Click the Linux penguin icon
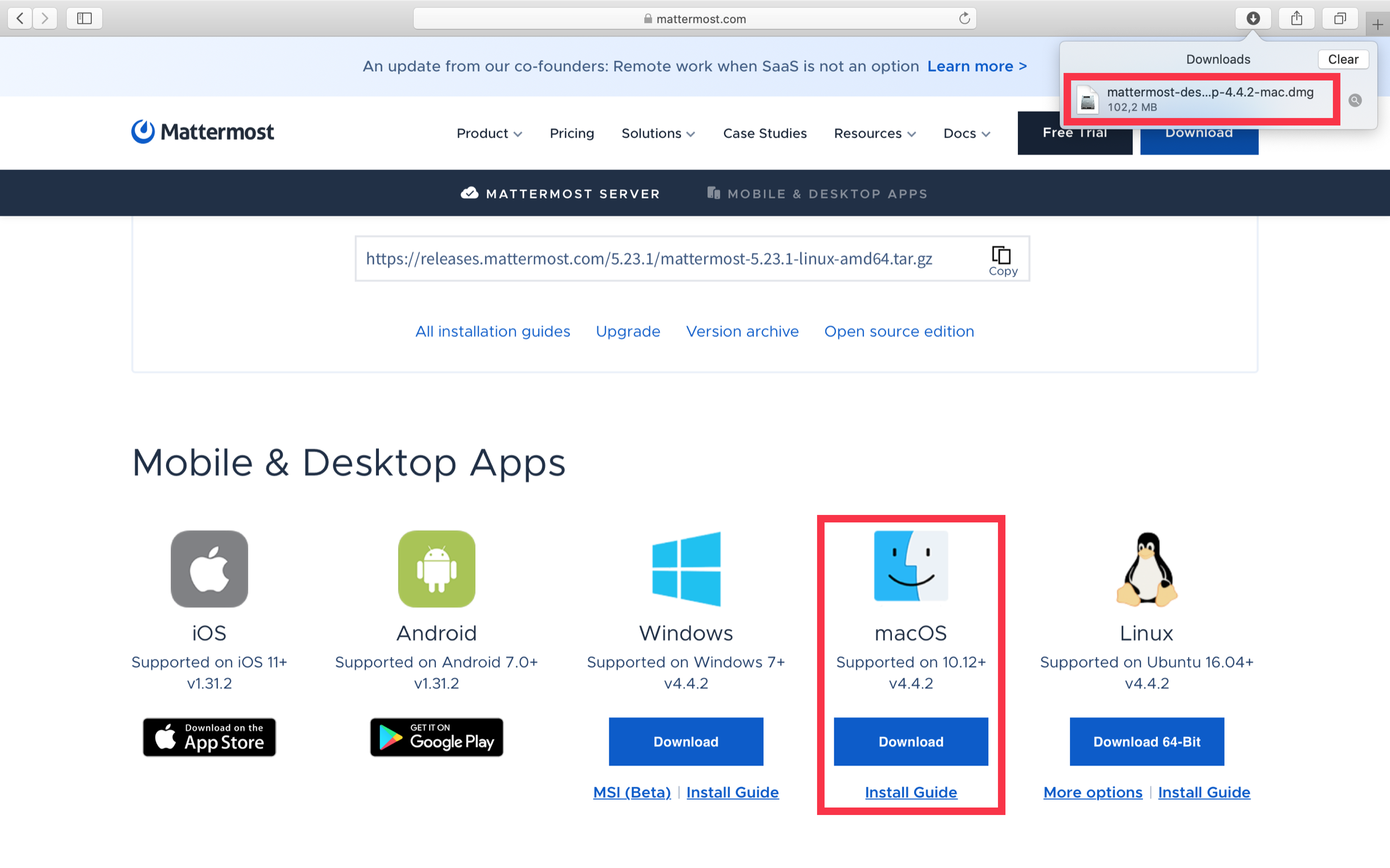The image size is (1390, 868). [x=1146, y=569]
